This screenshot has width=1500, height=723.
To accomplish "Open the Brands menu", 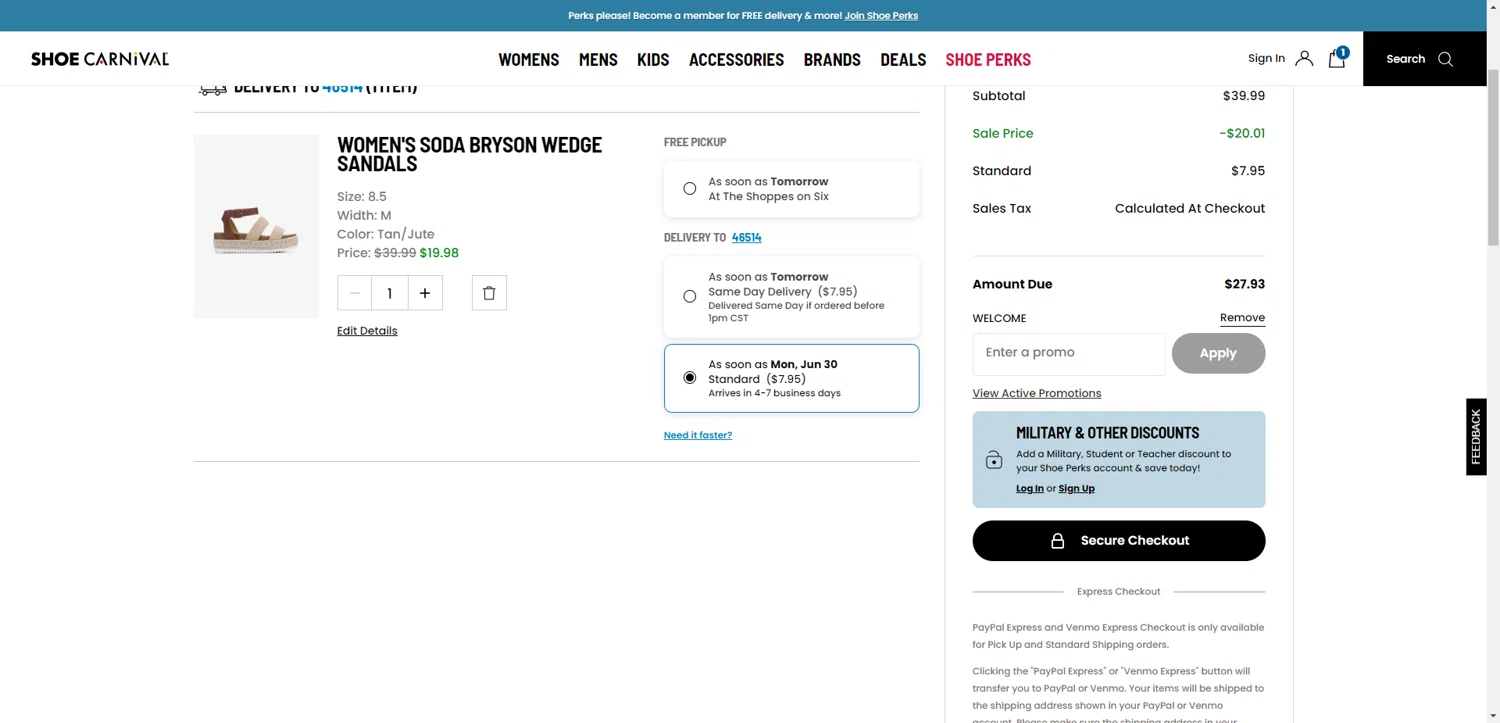I will tap(832, 59).
